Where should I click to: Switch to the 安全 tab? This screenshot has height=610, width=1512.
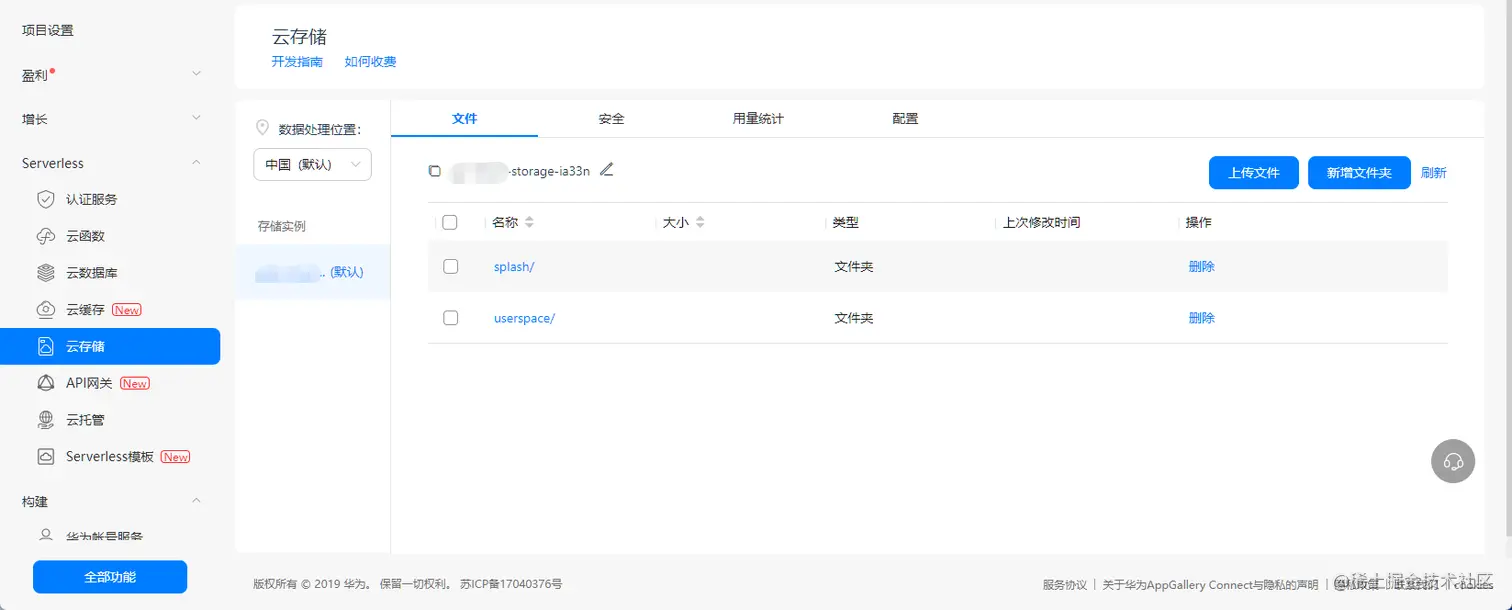tap(611, 118)
